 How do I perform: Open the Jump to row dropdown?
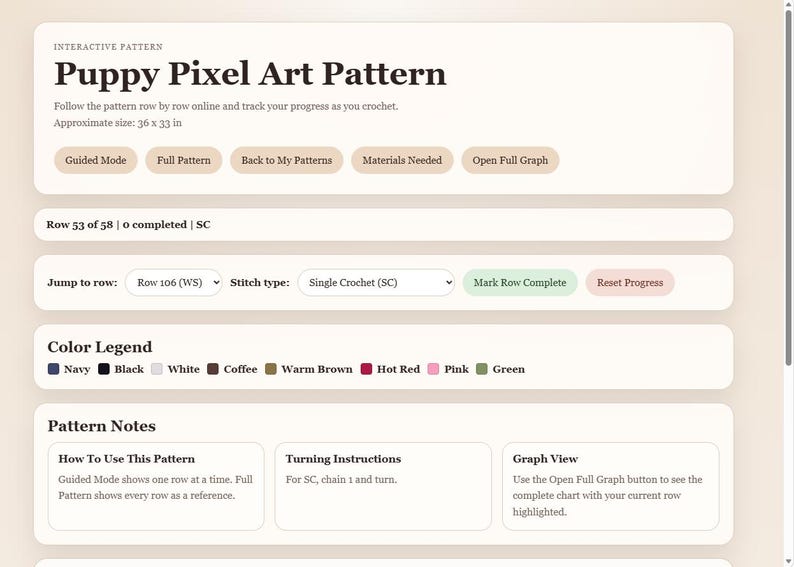click(174, 282)
